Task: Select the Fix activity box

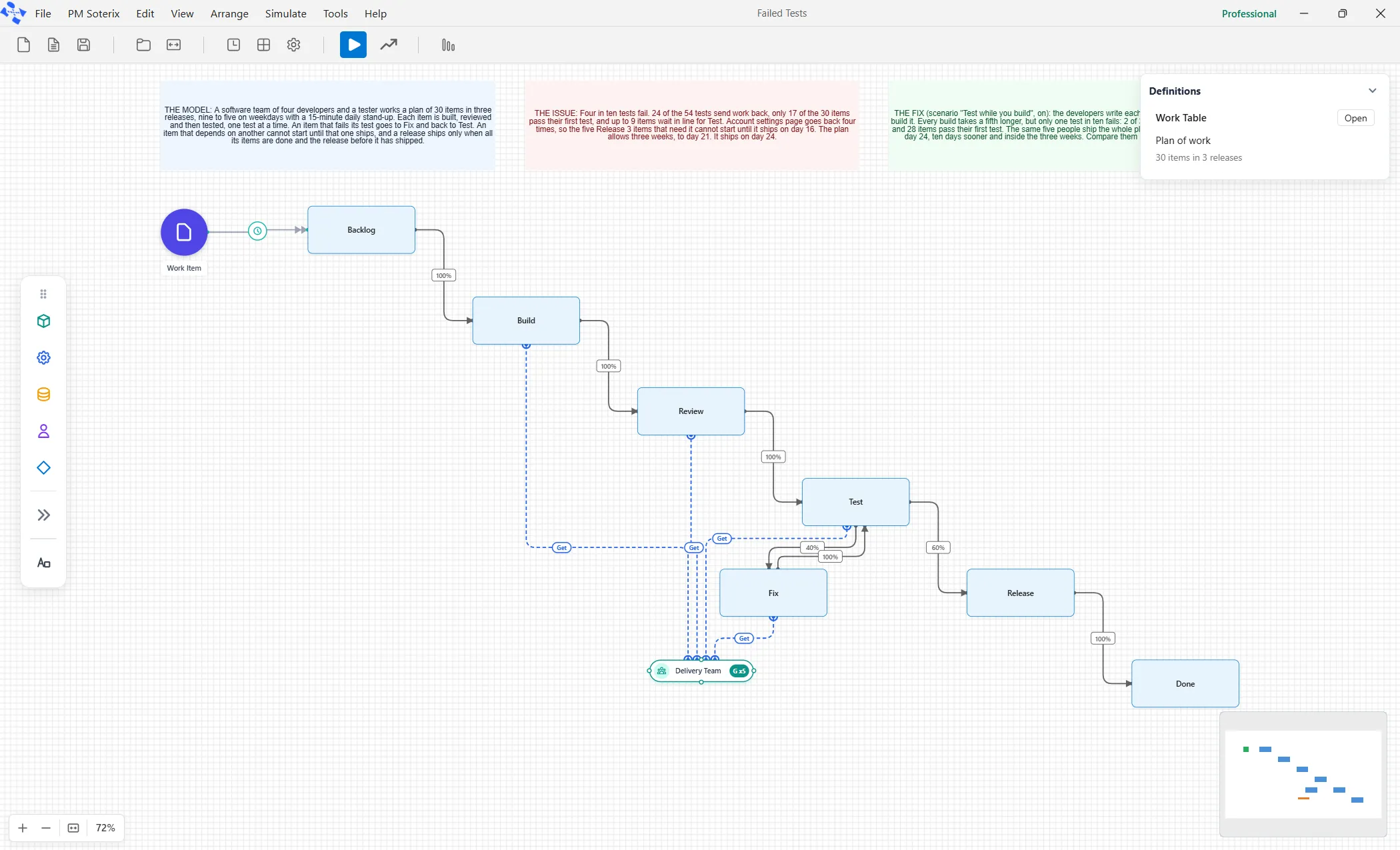Action: [x=773, y=593]
